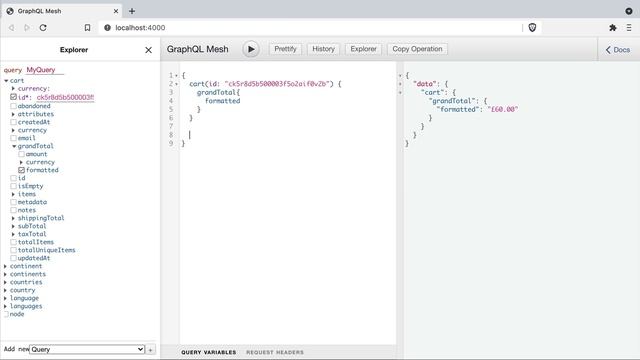Uncheck the formatted field
Viewport: 640px width, 360px height.
click(21, 170)
